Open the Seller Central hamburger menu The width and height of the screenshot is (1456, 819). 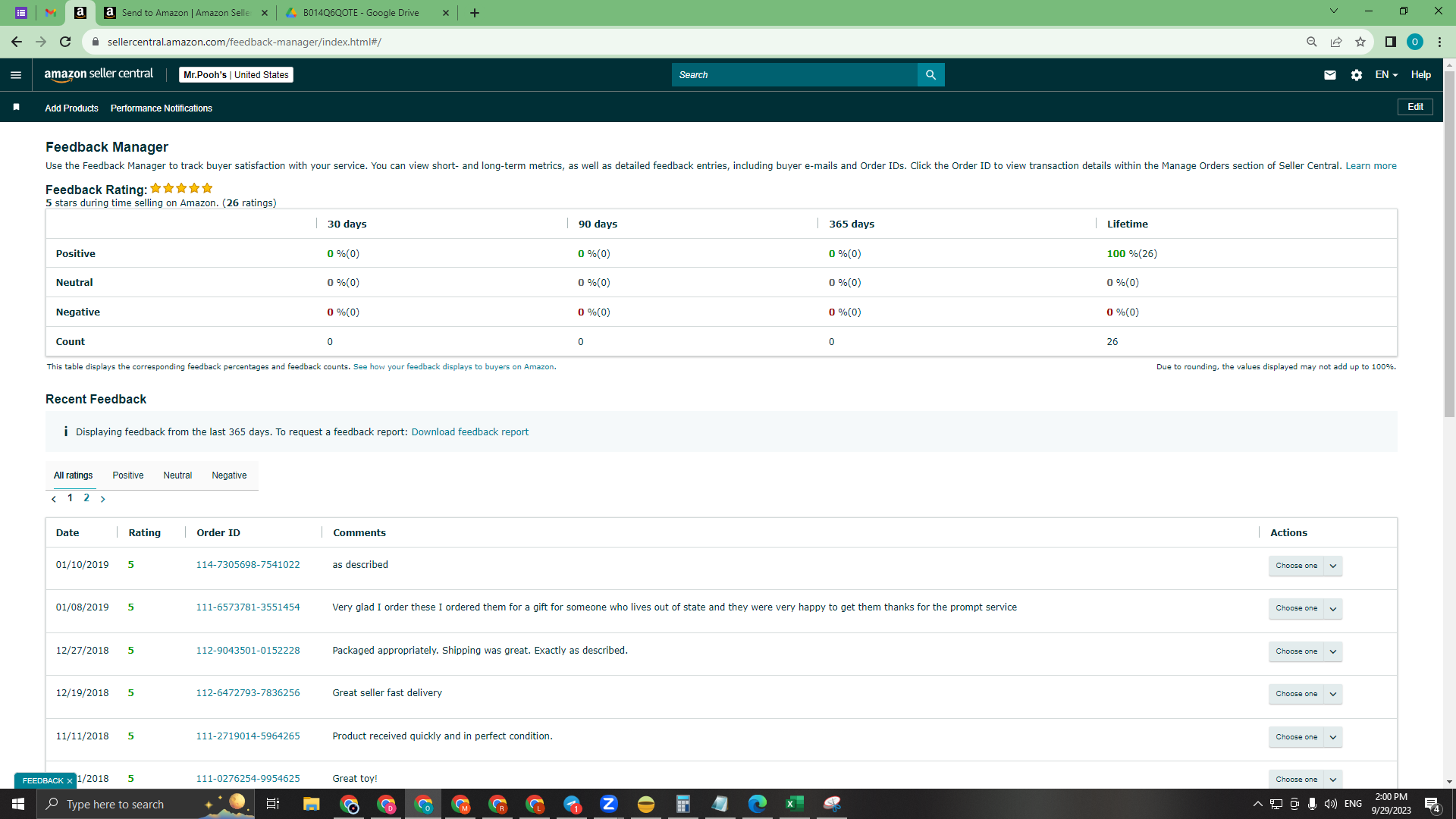point(16,75)
